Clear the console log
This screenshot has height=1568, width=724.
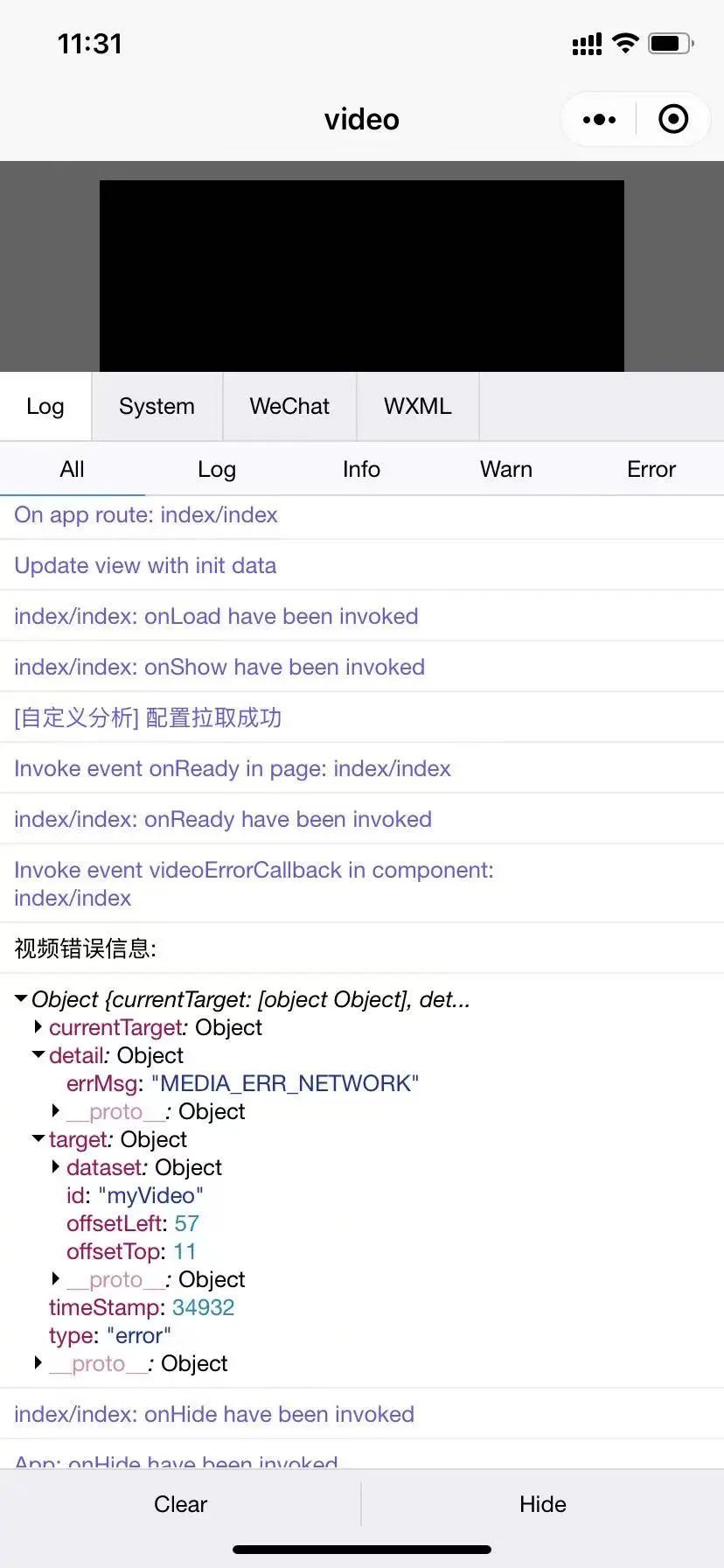(180, 1503)
